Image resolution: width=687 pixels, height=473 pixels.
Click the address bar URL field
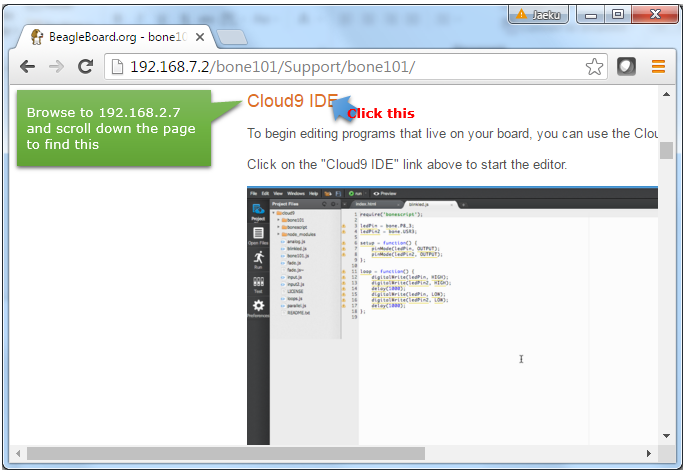click(356, 67)
